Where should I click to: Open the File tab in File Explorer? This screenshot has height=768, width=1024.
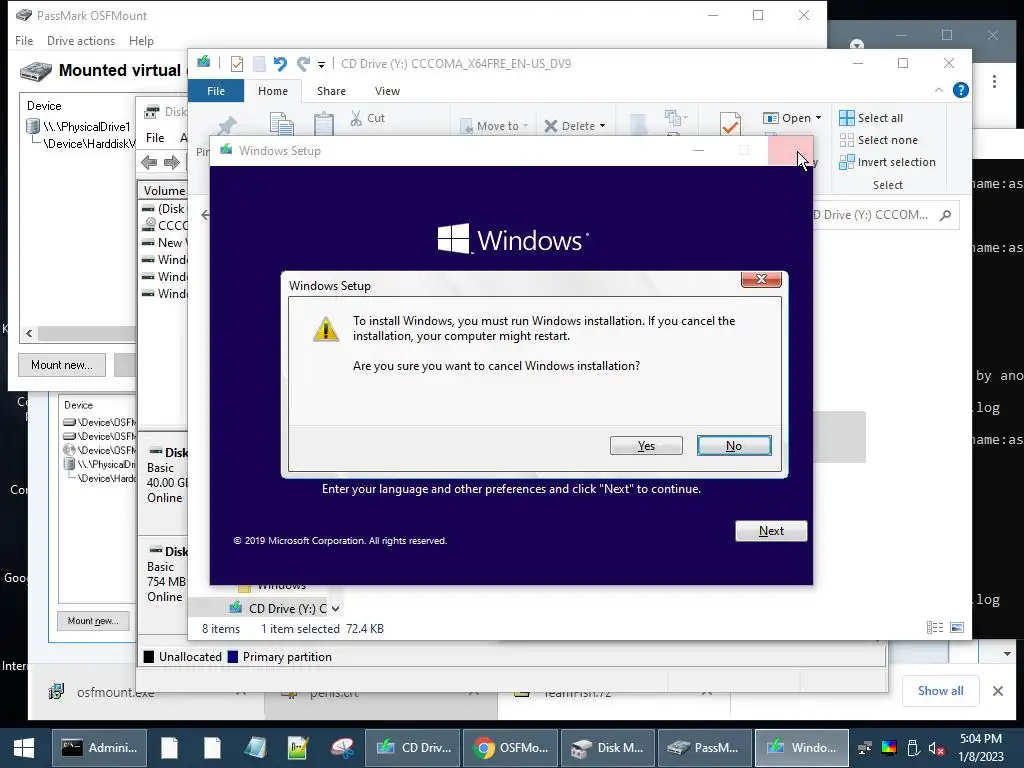pos(216,91)
